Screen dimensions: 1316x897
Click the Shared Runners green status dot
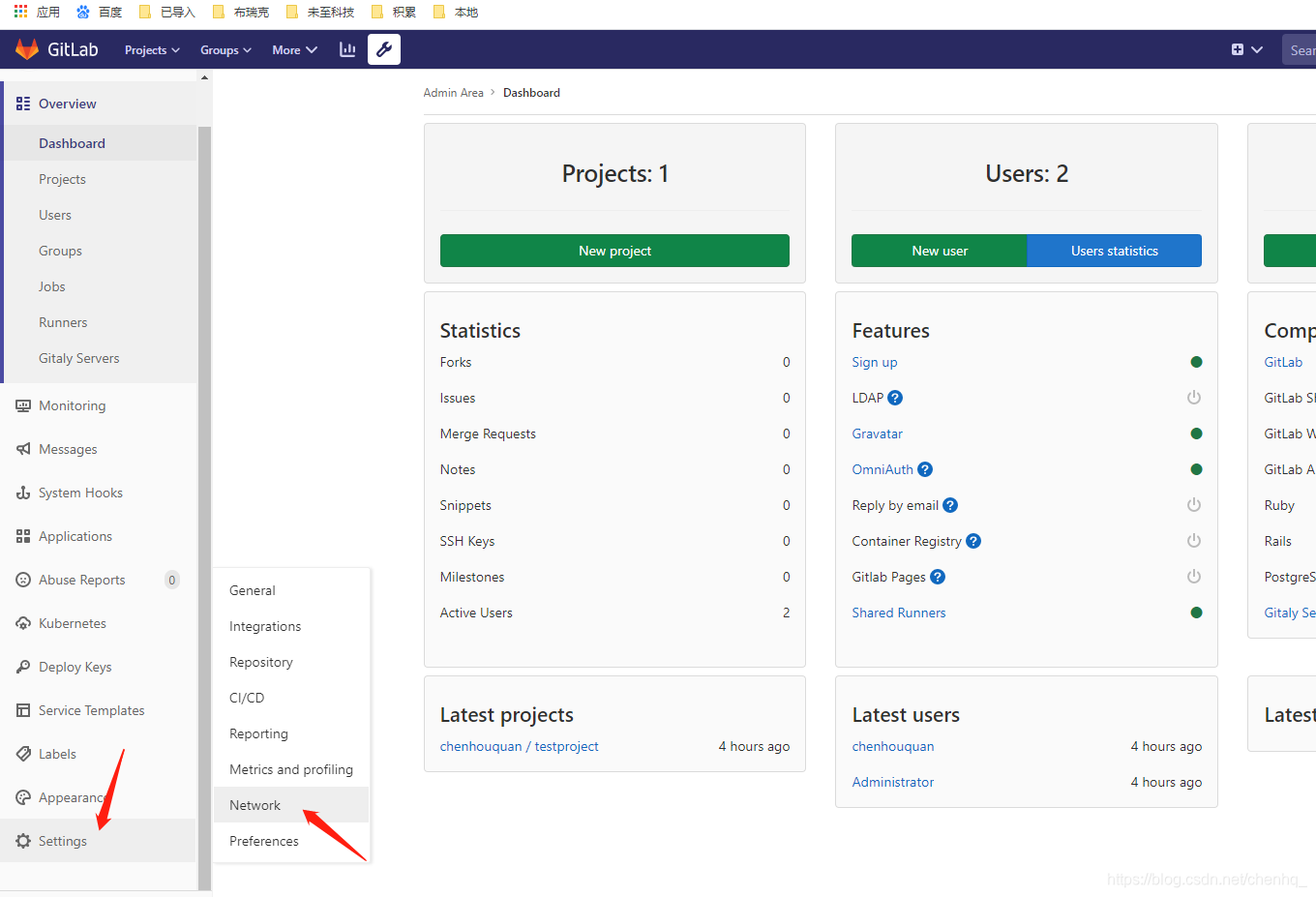pos(1196,613)
